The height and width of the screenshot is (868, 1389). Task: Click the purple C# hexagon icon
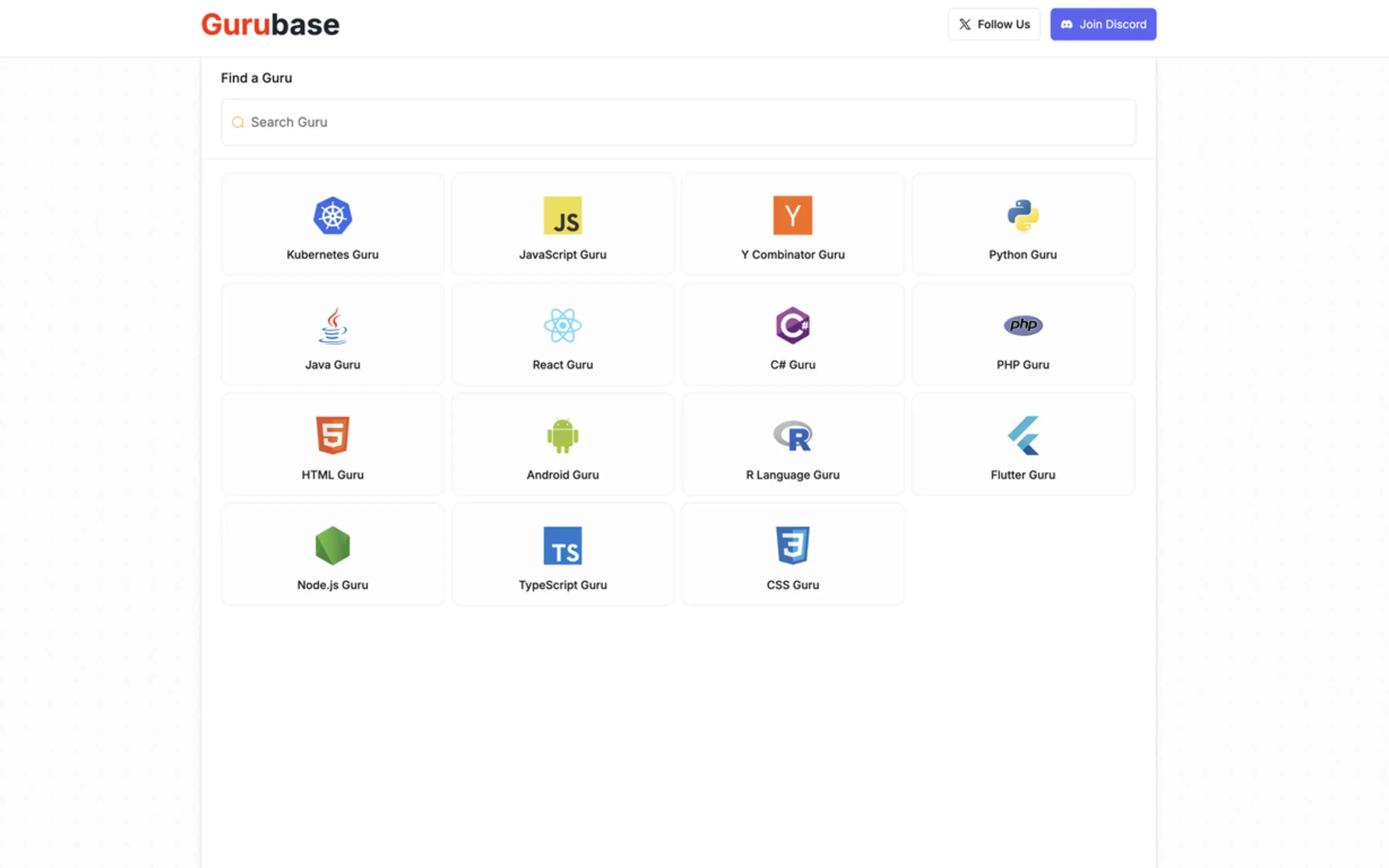pyautogui.click(x=792, y=326)
